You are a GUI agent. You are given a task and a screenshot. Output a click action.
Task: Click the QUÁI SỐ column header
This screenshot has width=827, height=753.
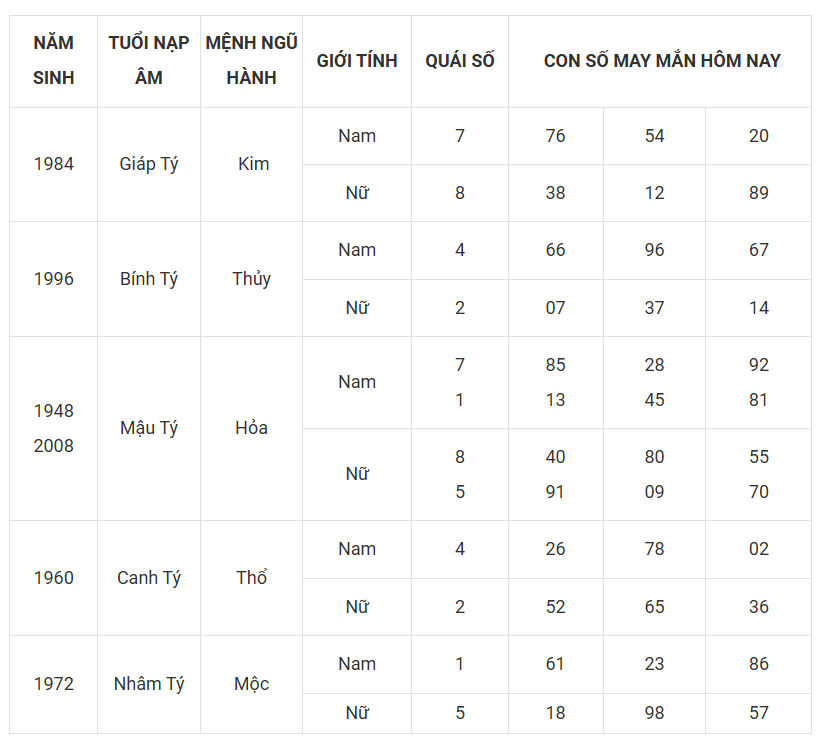click(x=459, y=61)
